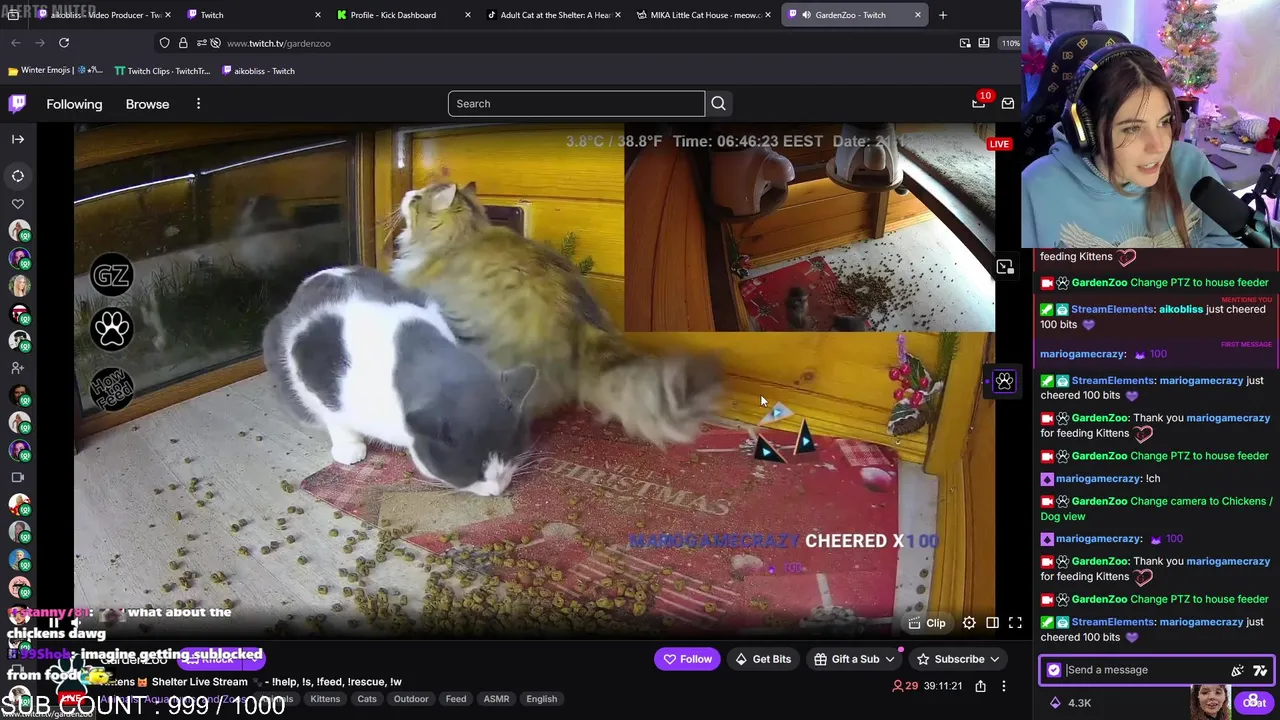Focus the Twitch Search field

pos(576,103)
